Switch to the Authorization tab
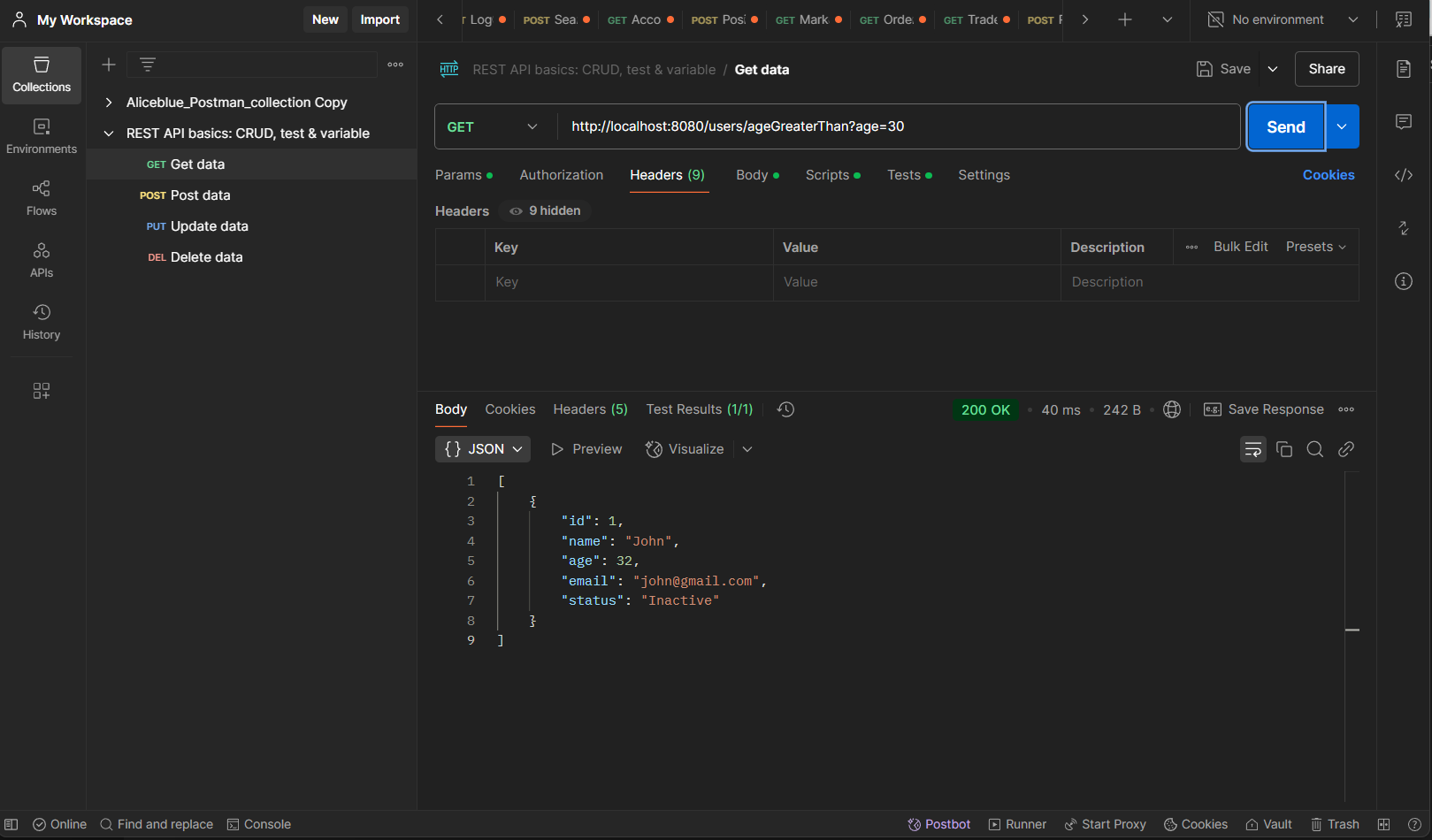1432x840 pixels. pos(562,175)
